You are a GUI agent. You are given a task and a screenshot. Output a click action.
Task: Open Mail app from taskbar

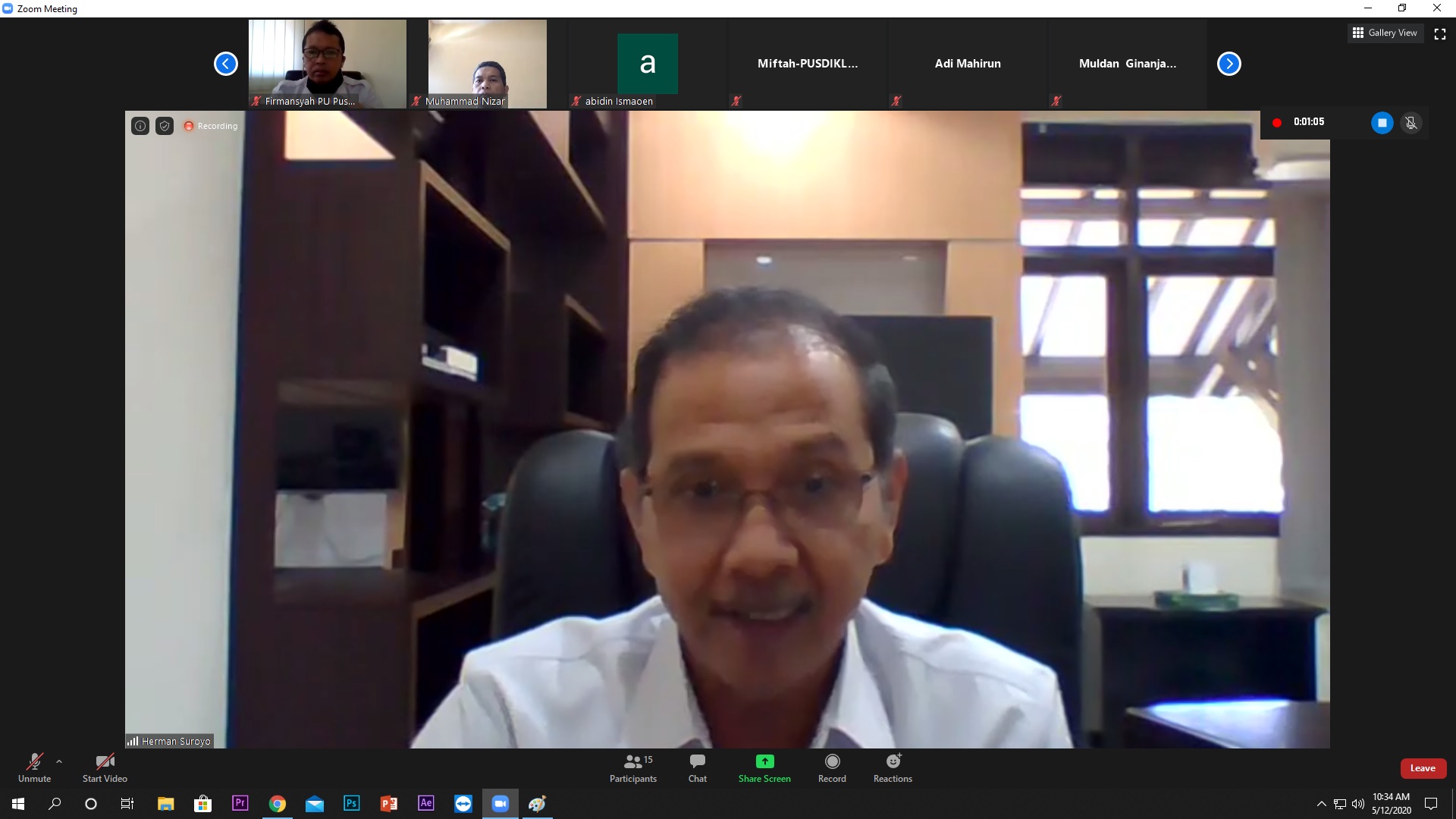[x=314, y=803]
